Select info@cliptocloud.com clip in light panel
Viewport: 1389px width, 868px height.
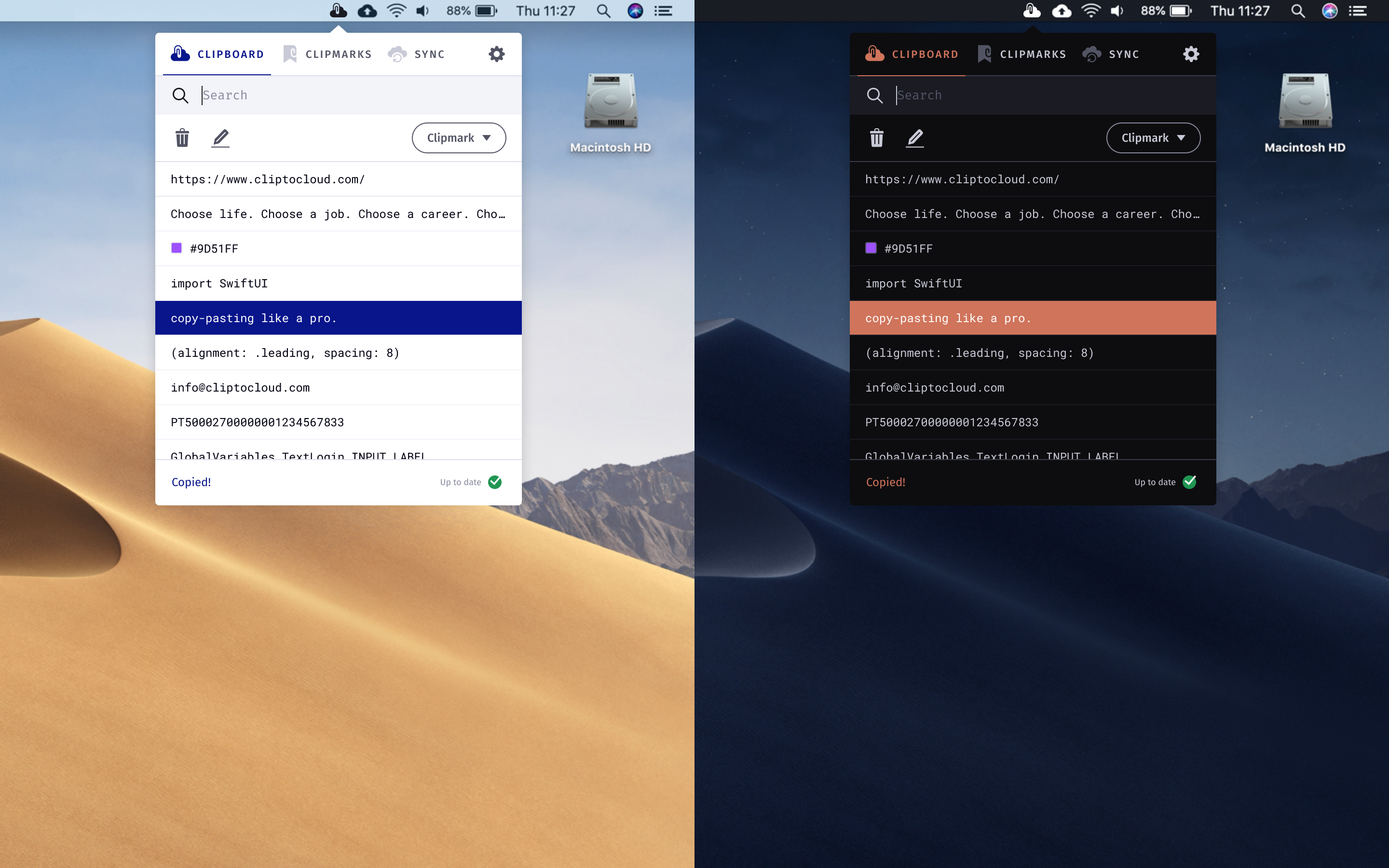click(338, 388)
